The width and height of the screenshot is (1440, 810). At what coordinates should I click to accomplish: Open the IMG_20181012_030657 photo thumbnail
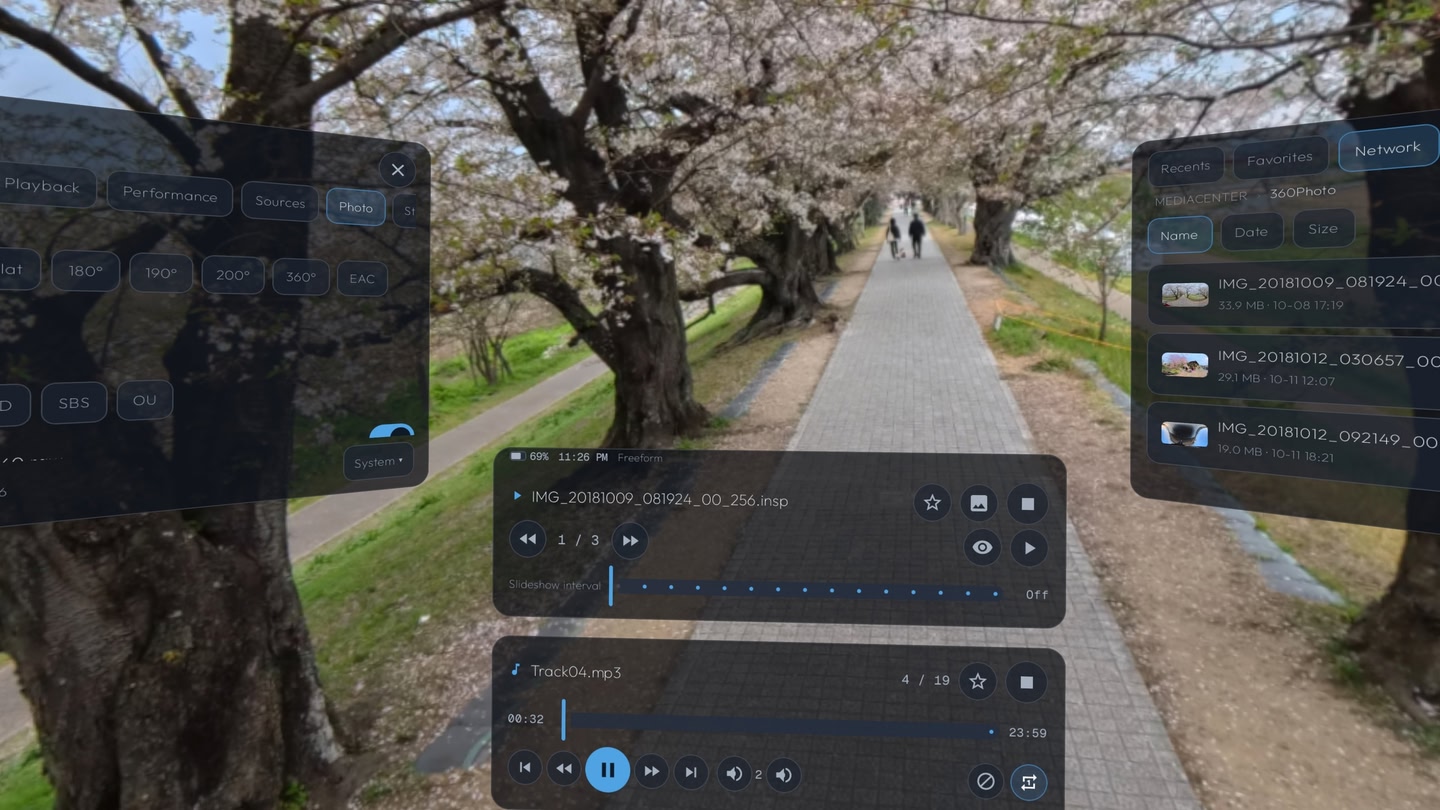(1185, 364)
